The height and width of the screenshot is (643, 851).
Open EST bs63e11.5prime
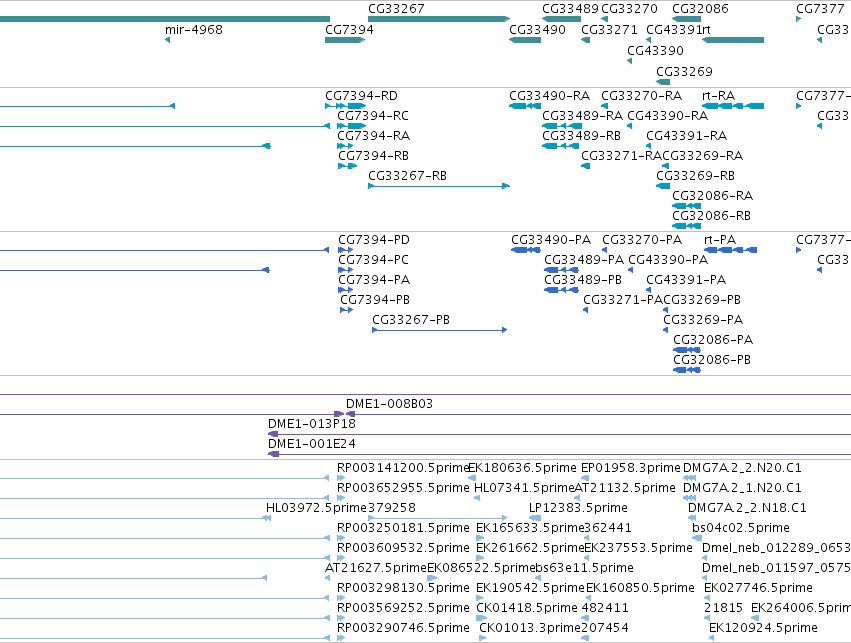point(585,569)
